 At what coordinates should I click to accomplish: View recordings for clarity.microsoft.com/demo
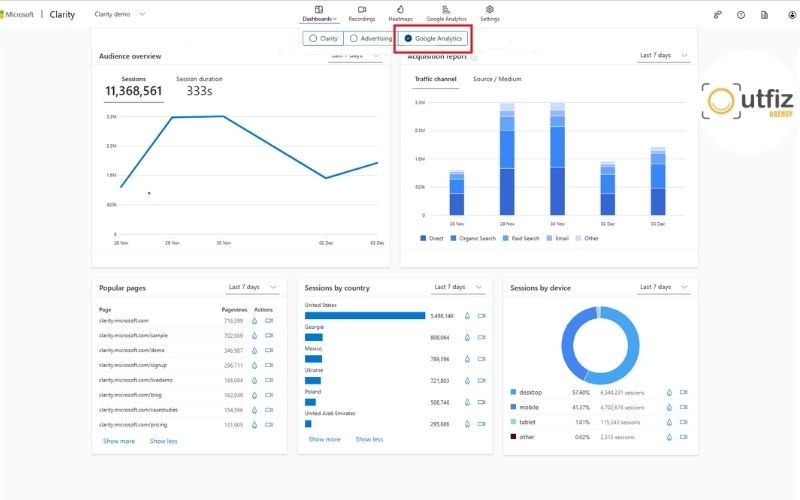pos(269,351)
